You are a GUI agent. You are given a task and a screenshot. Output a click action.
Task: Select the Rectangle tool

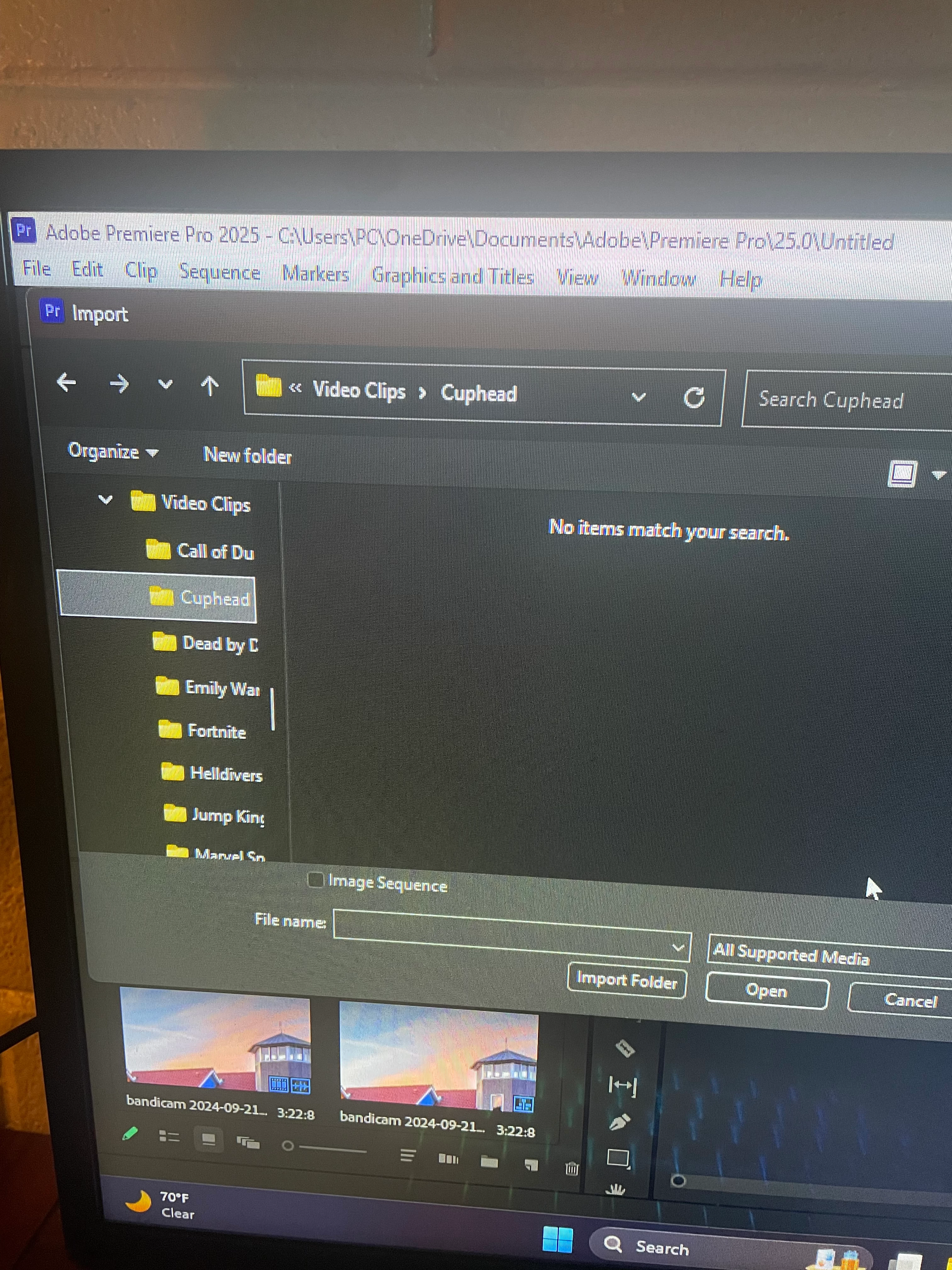(x=618, y=1158)
